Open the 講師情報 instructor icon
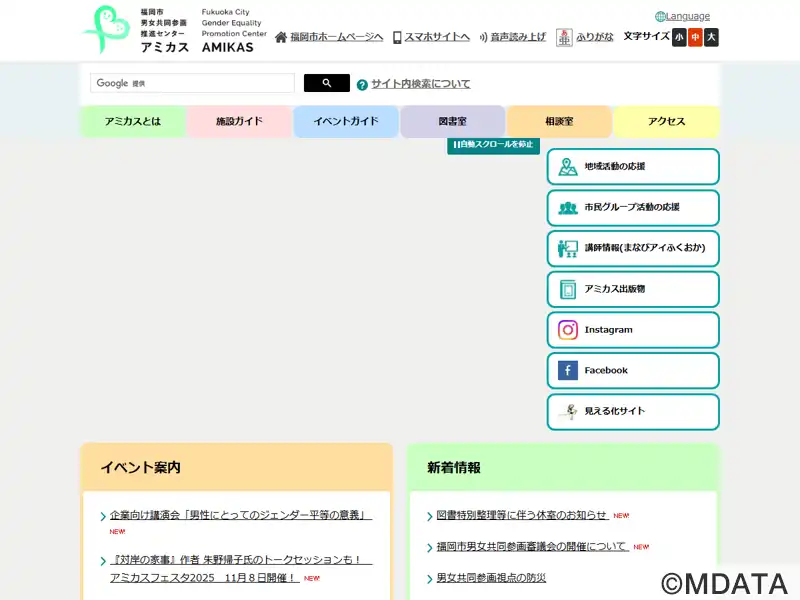Viewport: 800px width, 600px height. pyautogui.click(x=568, y=248)
